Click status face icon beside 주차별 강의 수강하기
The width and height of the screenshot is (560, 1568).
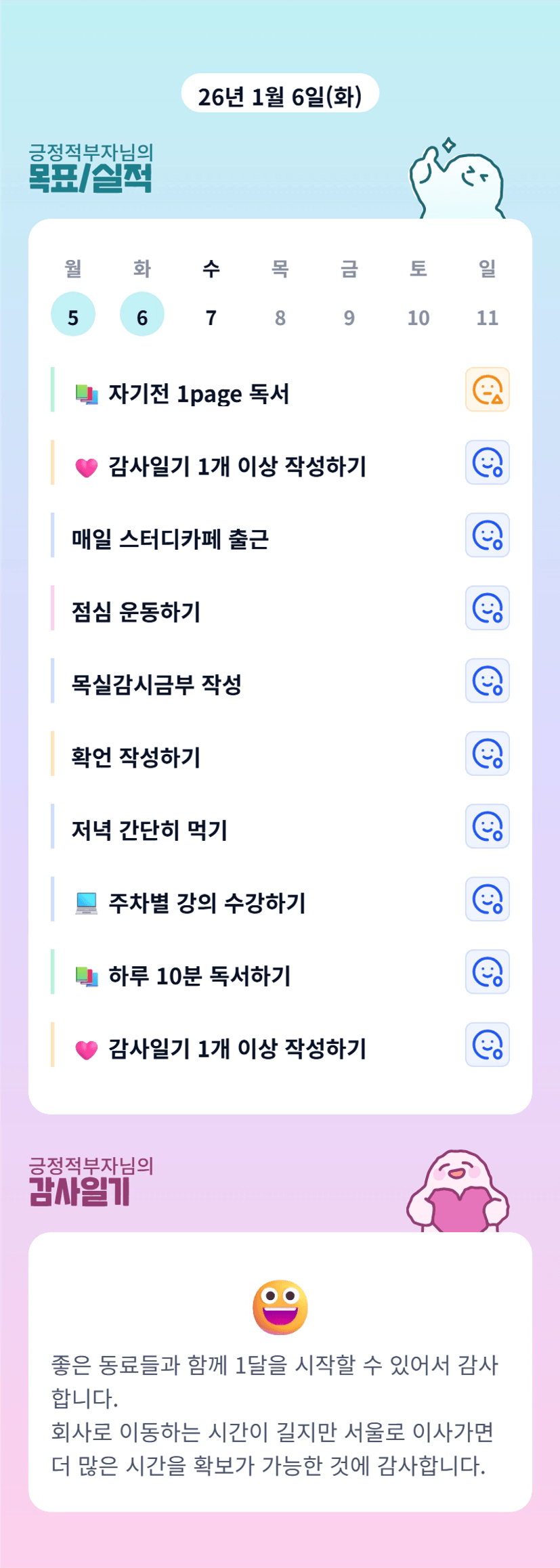pos(487,899)
